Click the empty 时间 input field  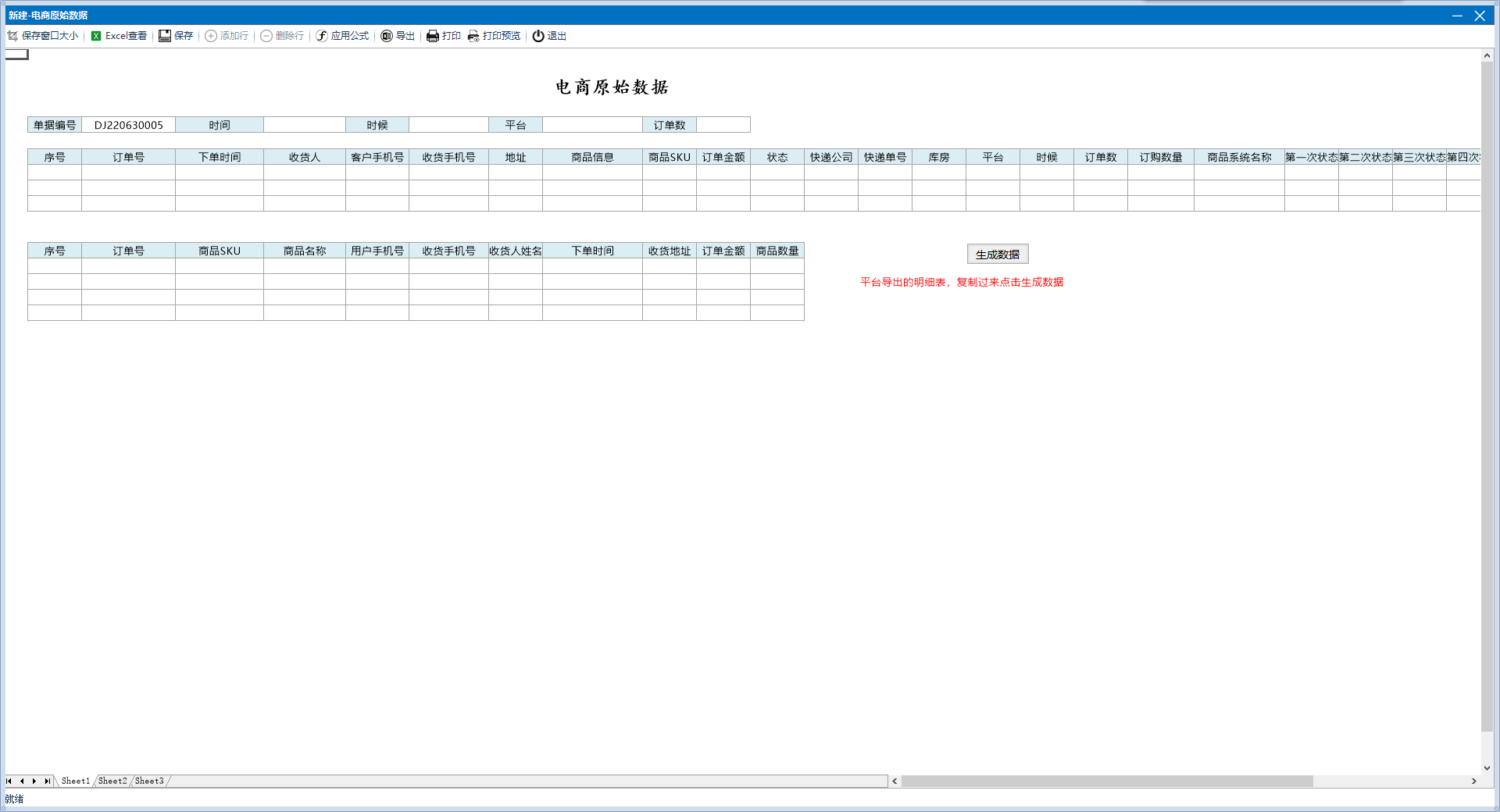point(304,125)
